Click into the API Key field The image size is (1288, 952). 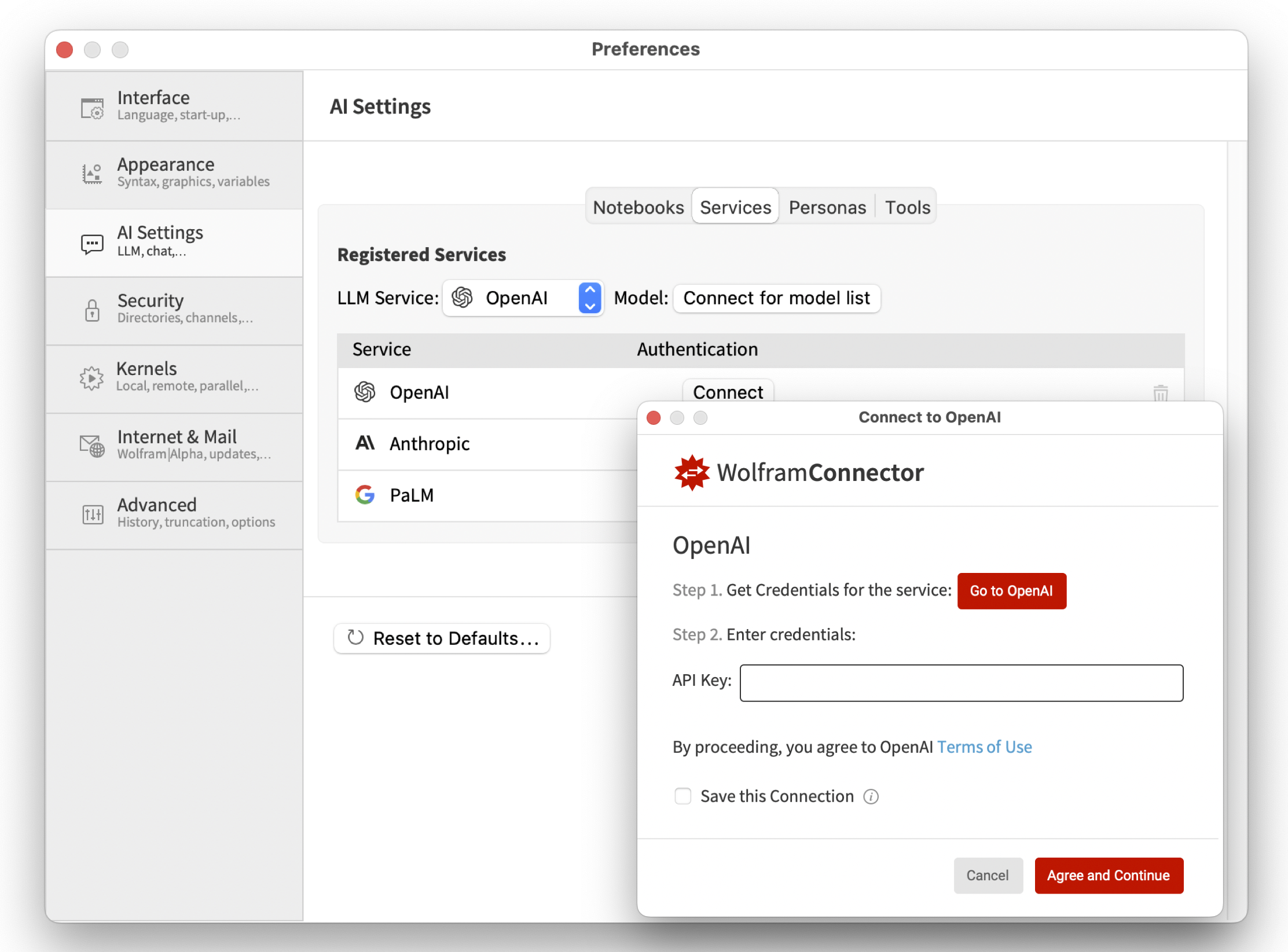tap(961, 683)
